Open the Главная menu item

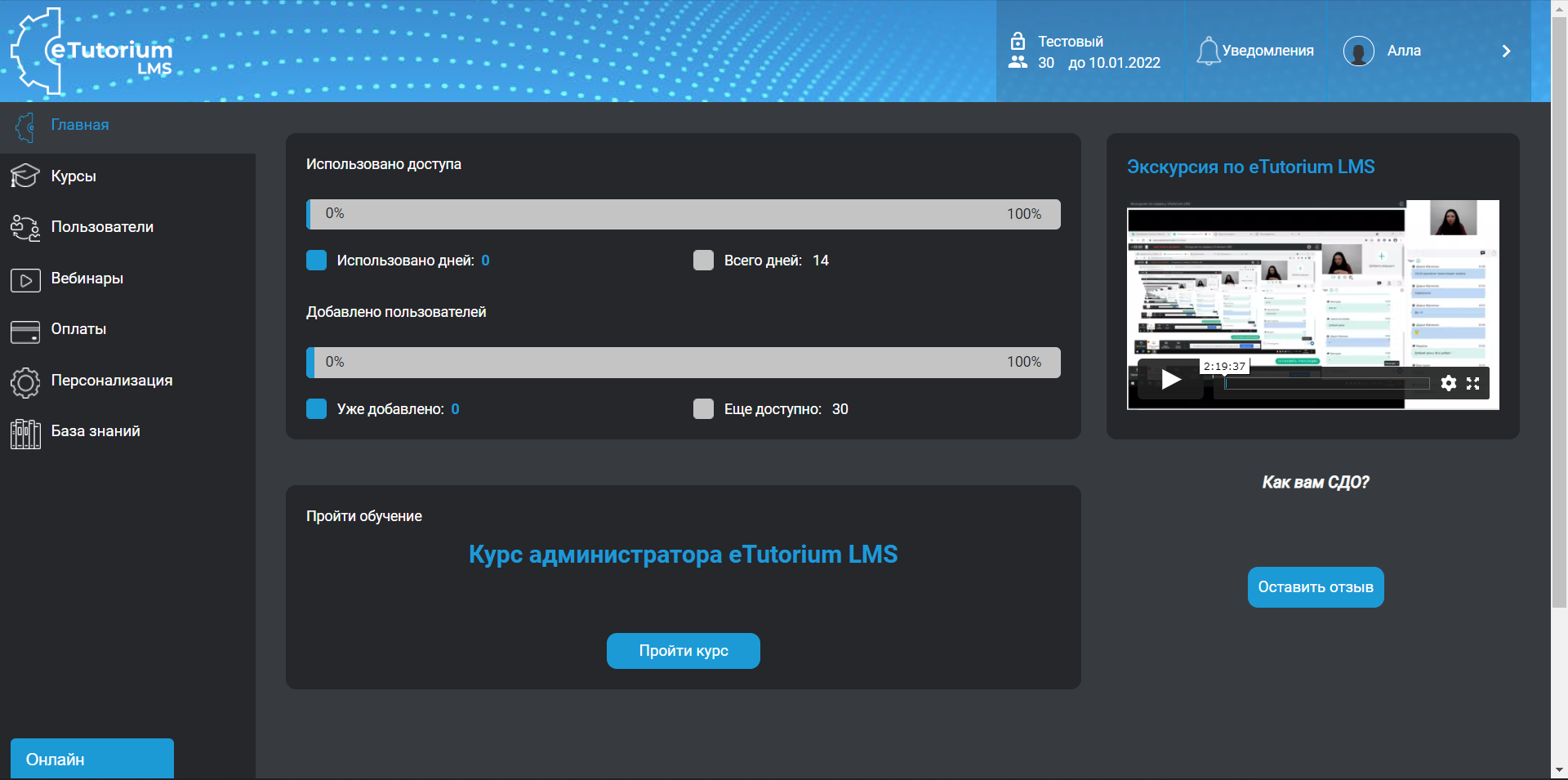pyautogui.click(x=127, y=127)
